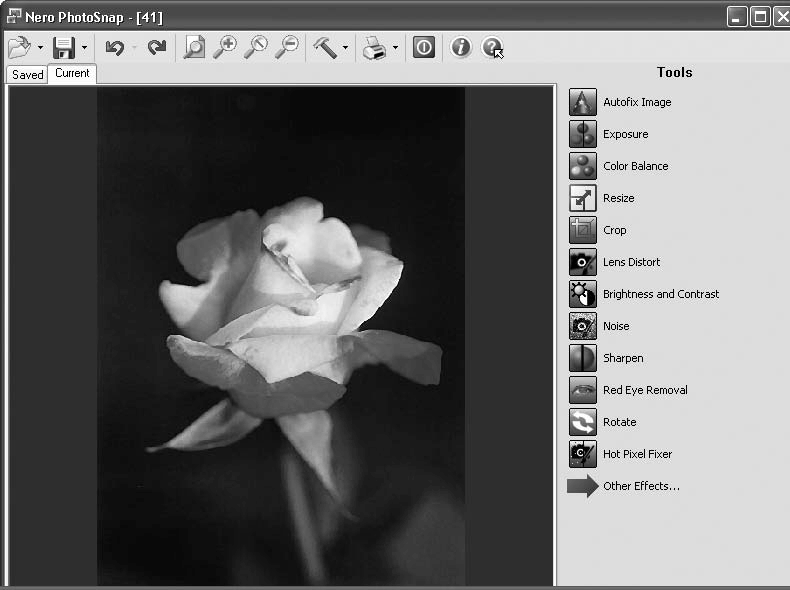Undo the last edit

(115, 47)
